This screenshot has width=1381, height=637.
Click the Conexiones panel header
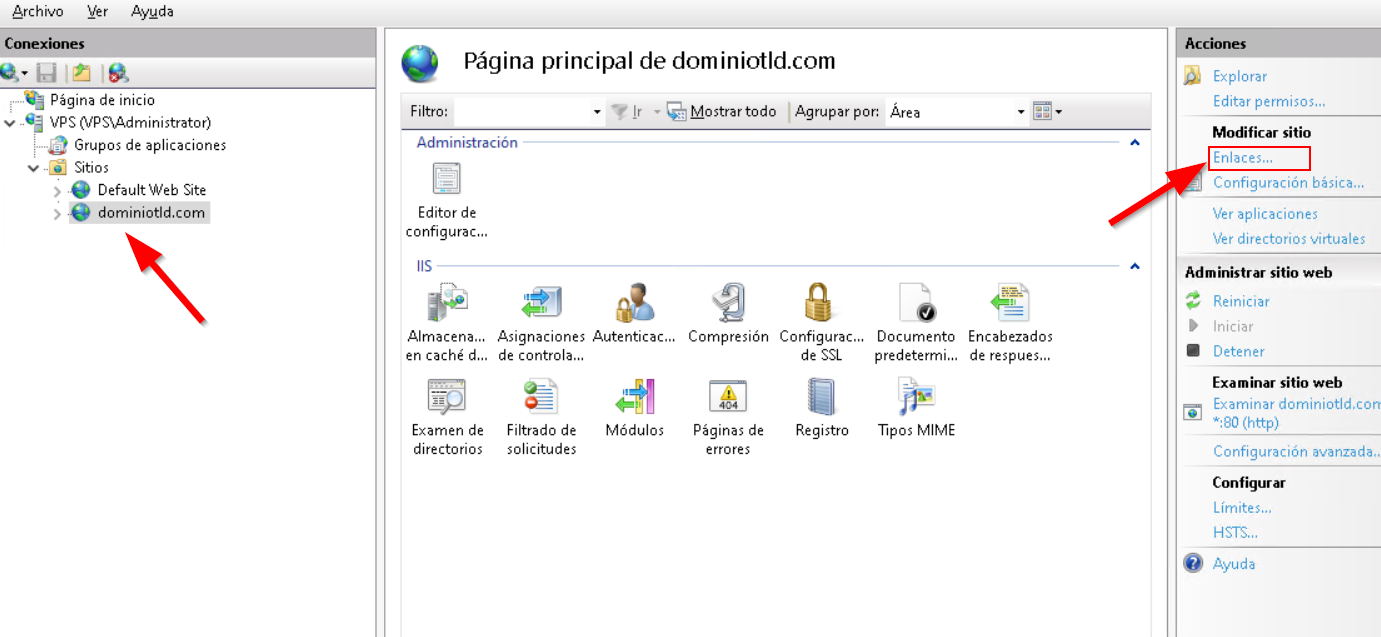tap(188, 44)
